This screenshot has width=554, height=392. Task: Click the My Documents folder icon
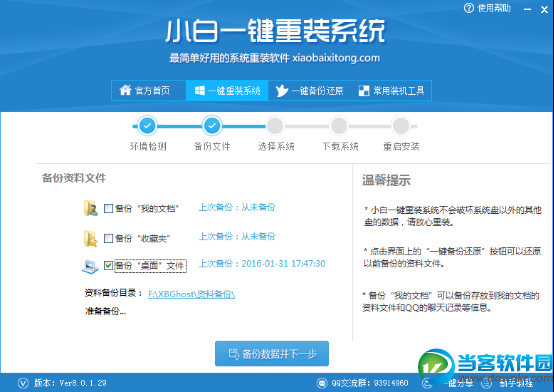click(x=90, y=208)
